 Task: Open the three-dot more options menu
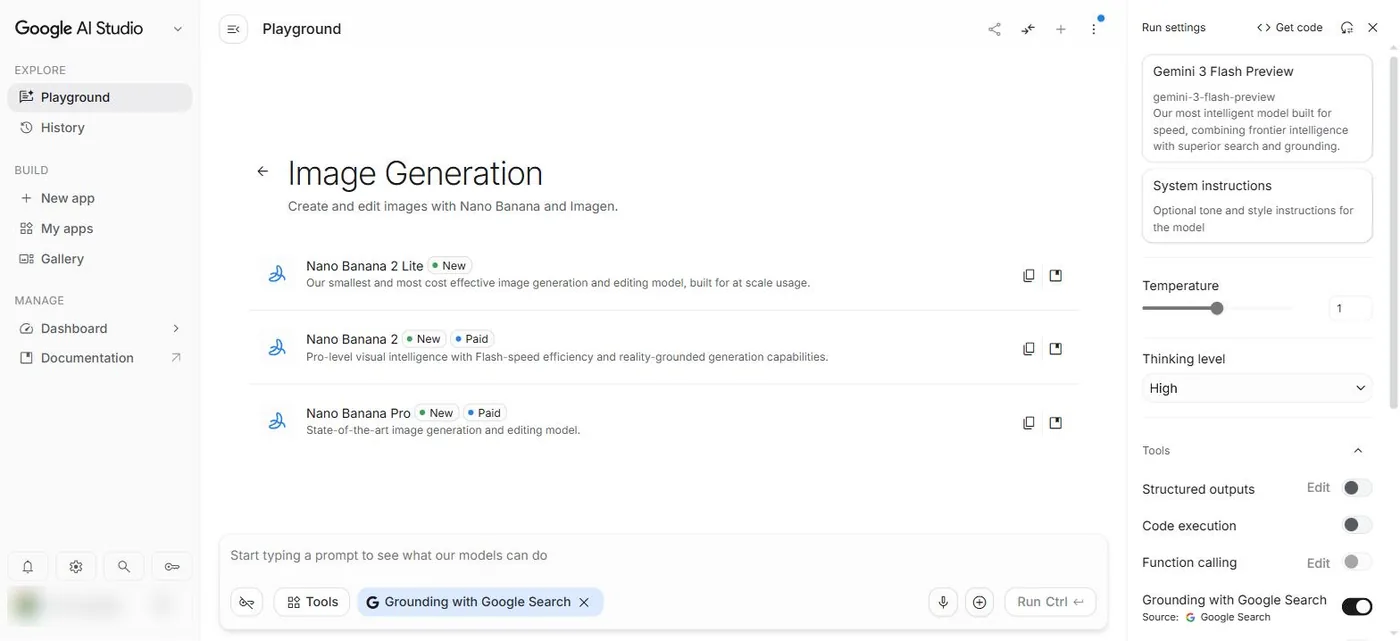[1094, 29]
